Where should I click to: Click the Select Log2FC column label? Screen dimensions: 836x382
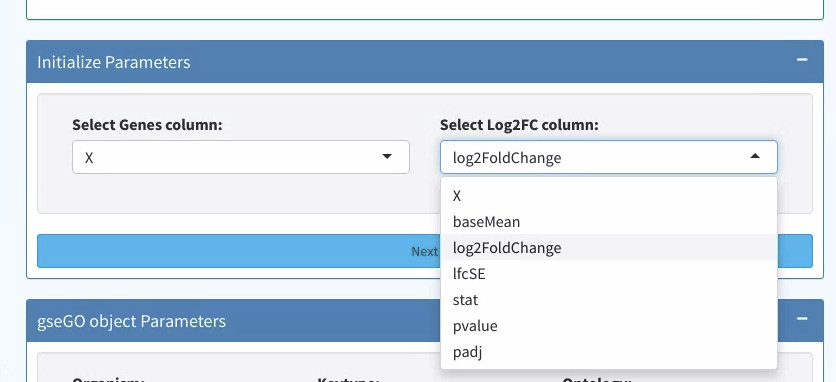click(519, 125)
